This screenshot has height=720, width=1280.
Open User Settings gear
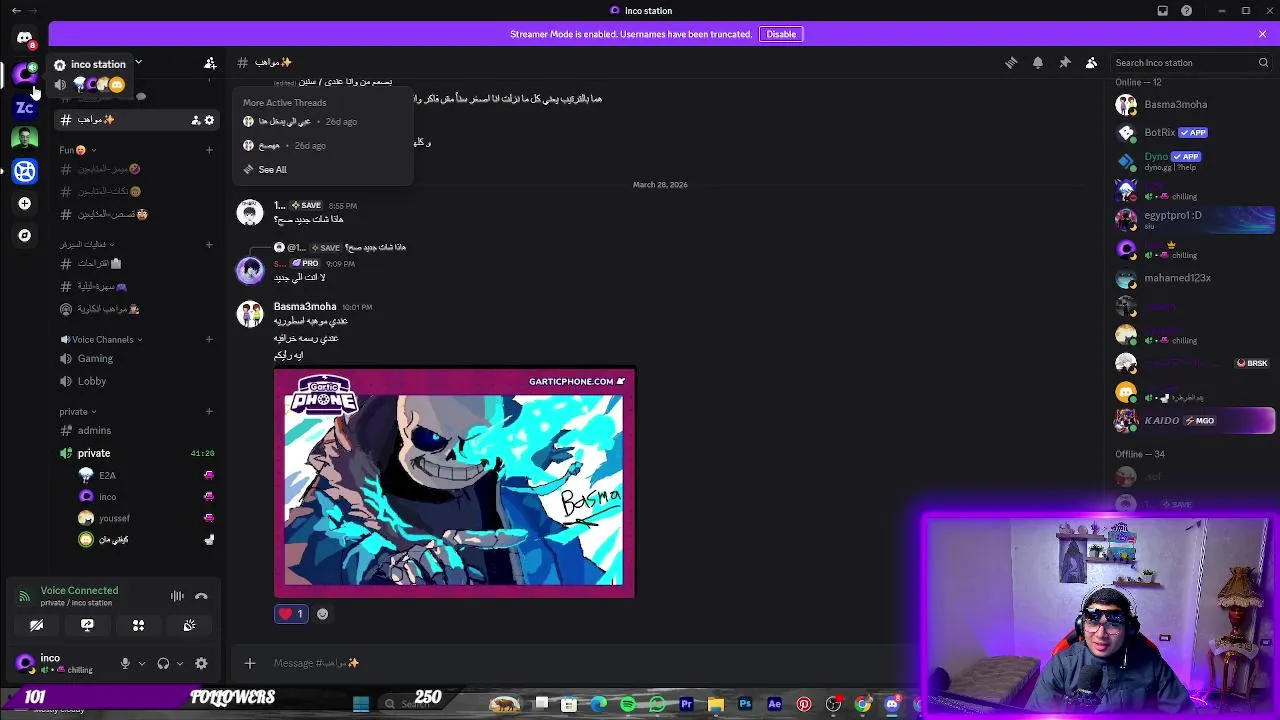point(201,663)
